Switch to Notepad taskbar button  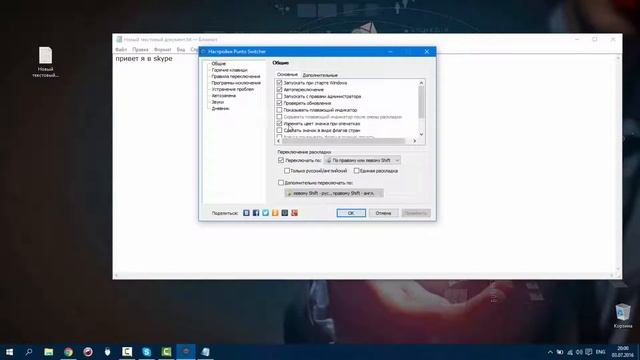pos(205,352)
